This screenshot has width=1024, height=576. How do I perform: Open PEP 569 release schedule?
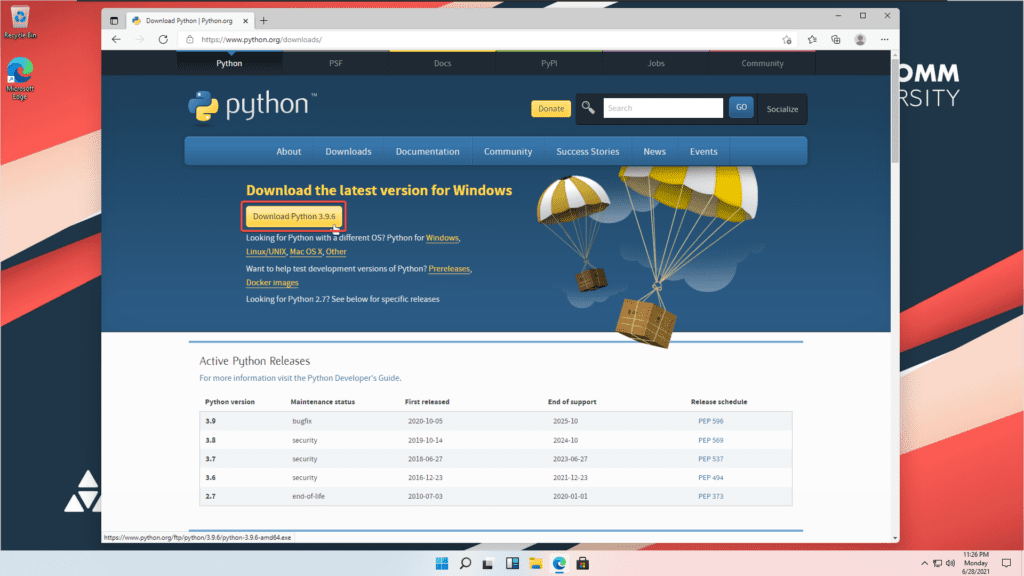[711, 440]
